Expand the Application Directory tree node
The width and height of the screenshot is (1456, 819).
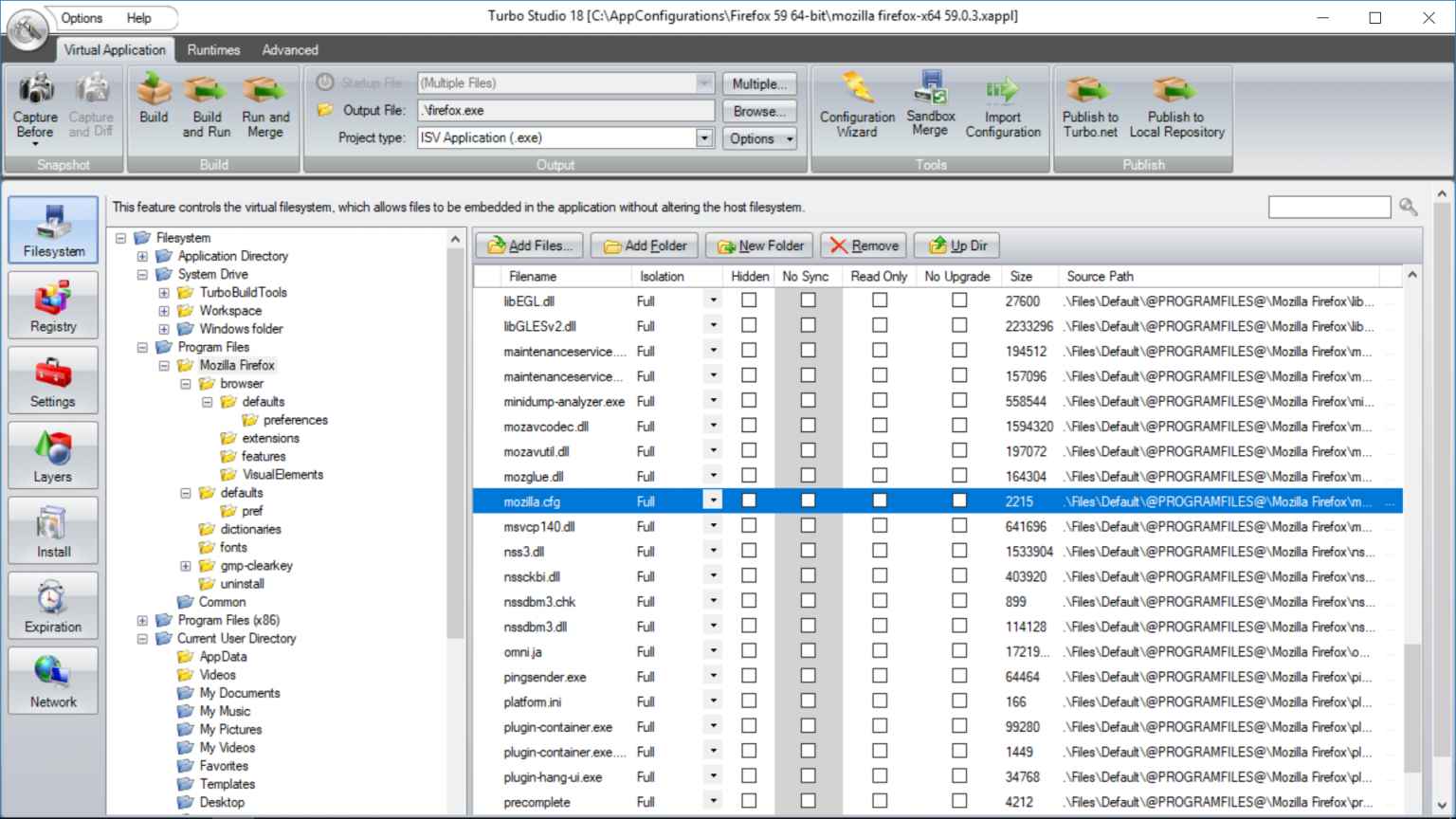142,256
